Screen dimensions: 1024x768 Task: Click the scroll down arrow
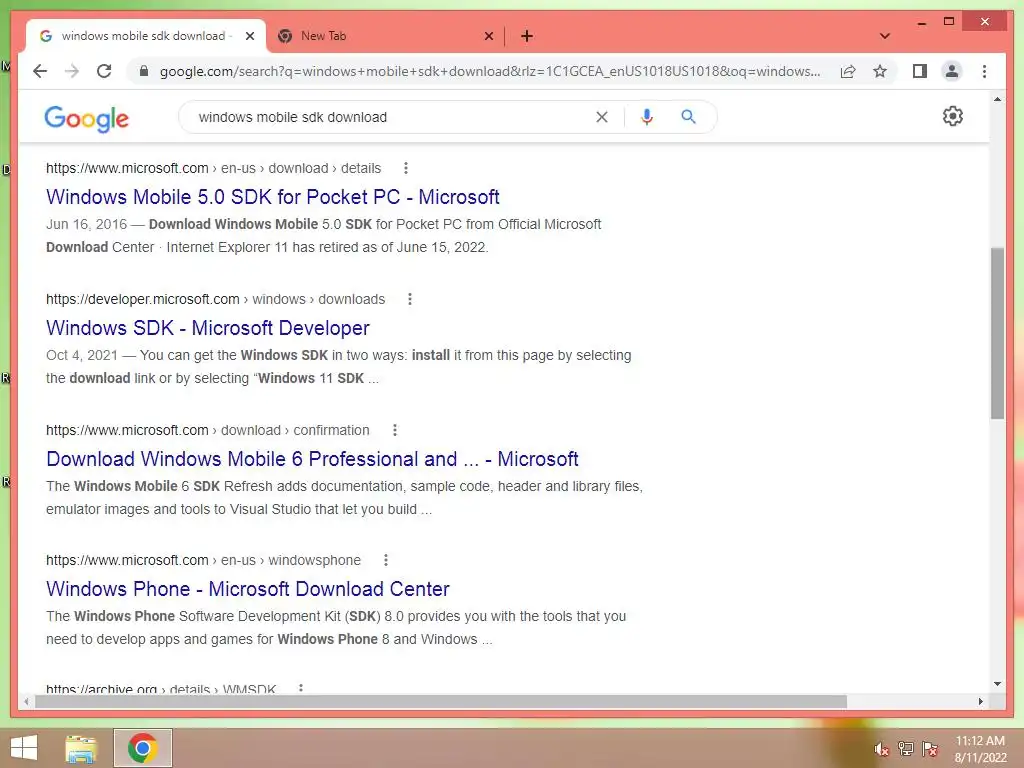click(997, 684)
